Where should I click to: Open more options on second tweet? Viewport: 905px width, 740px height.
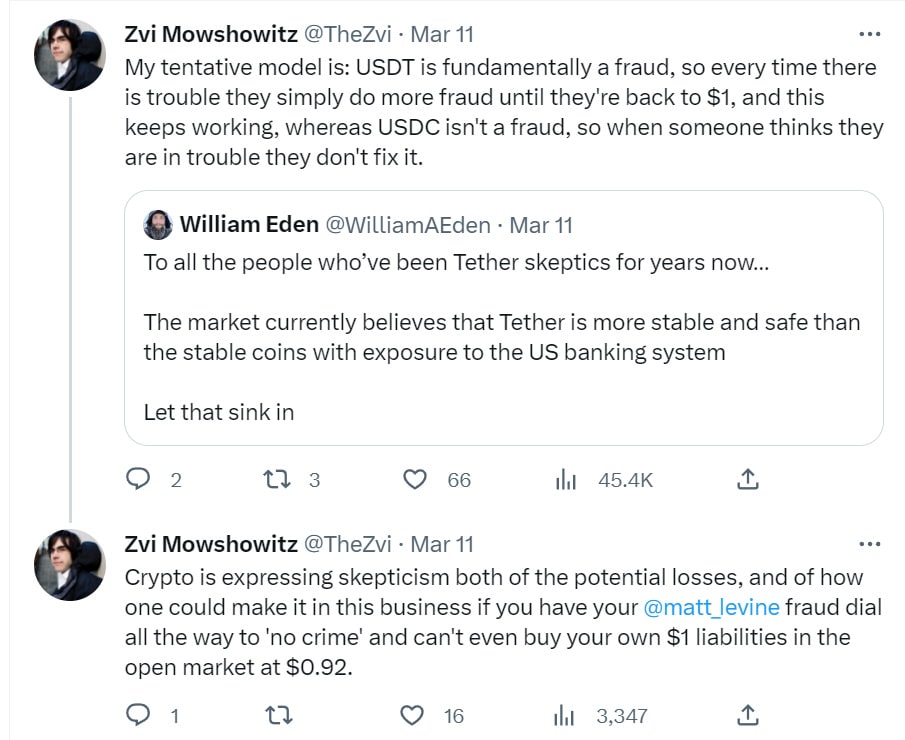pyautogui.click(x=870, y=544)
